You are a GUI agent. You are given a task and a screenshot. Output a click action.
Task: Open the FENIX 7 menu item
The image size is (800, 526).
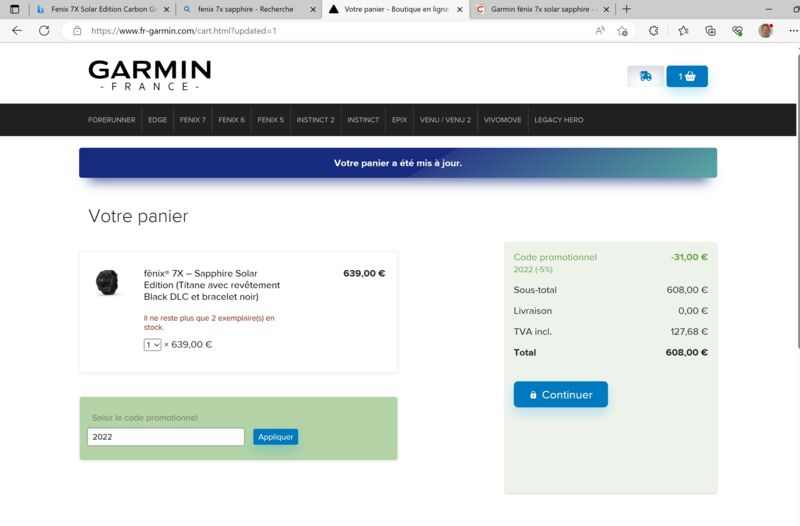coord(193,120)
